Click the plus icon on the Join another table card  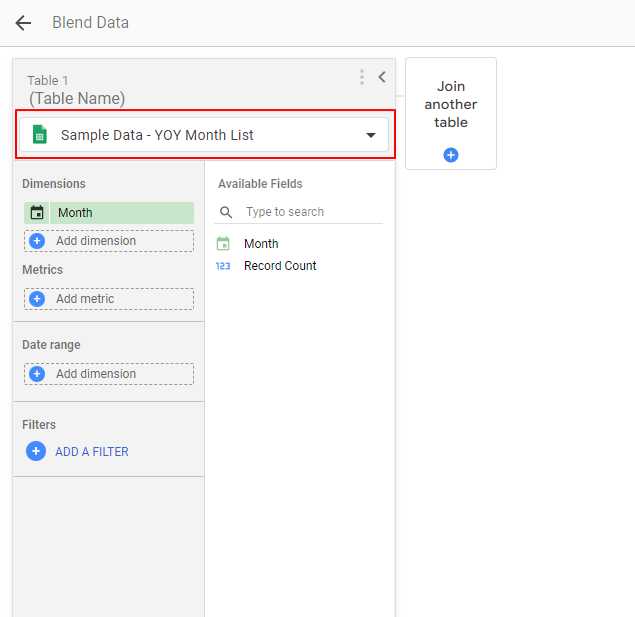(x=451, y=155)
